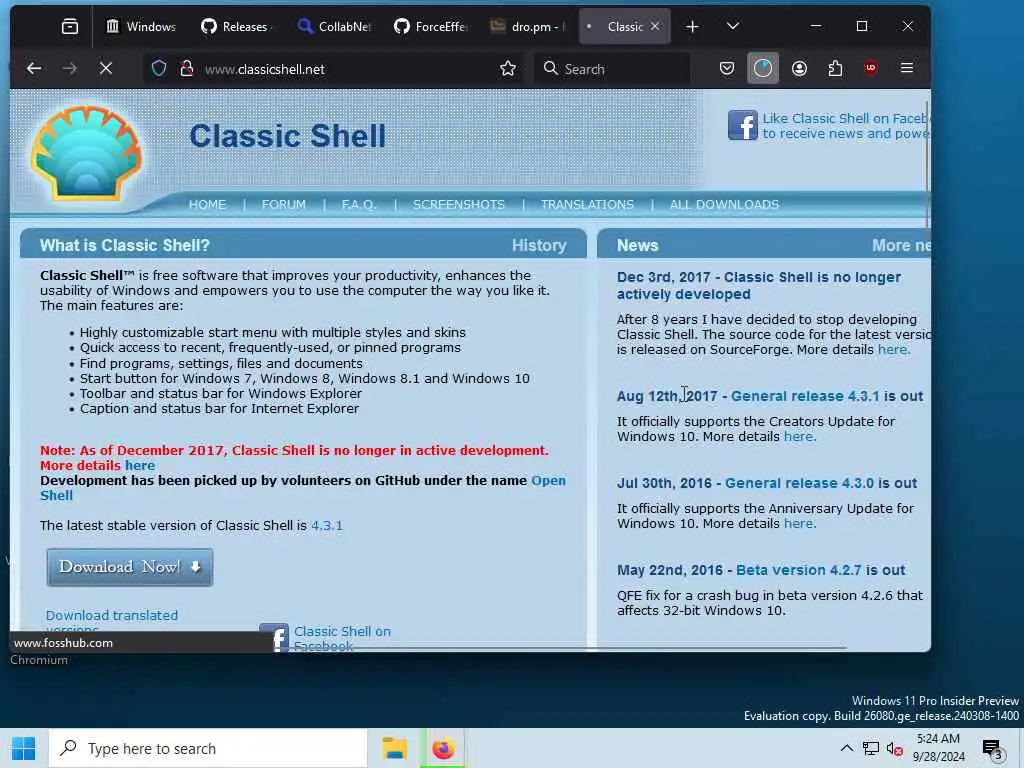Click the muted volume icon in tray

coord(894,748)
